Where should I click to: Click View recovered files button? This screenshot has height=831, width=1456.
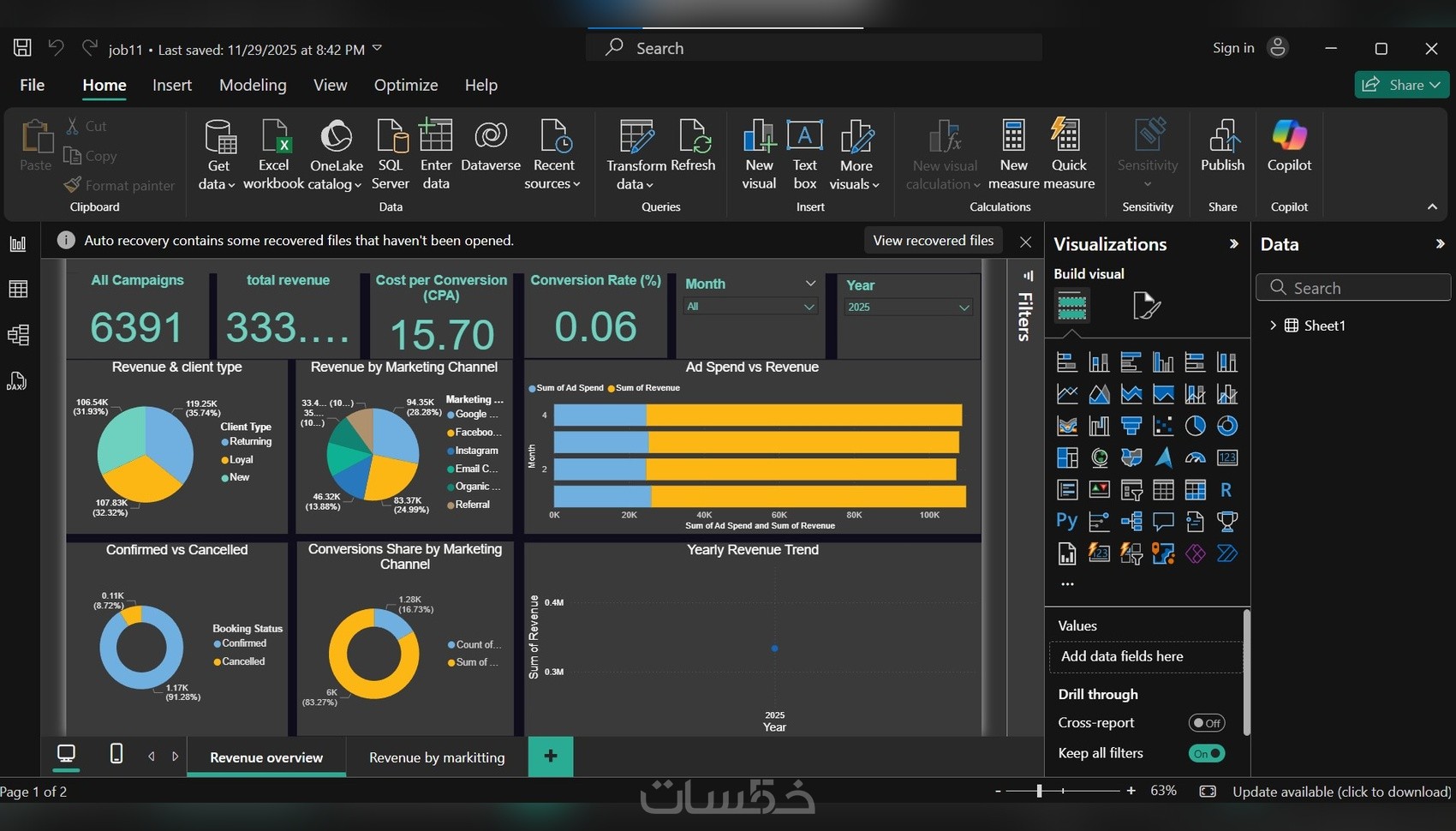coord(934,241)
